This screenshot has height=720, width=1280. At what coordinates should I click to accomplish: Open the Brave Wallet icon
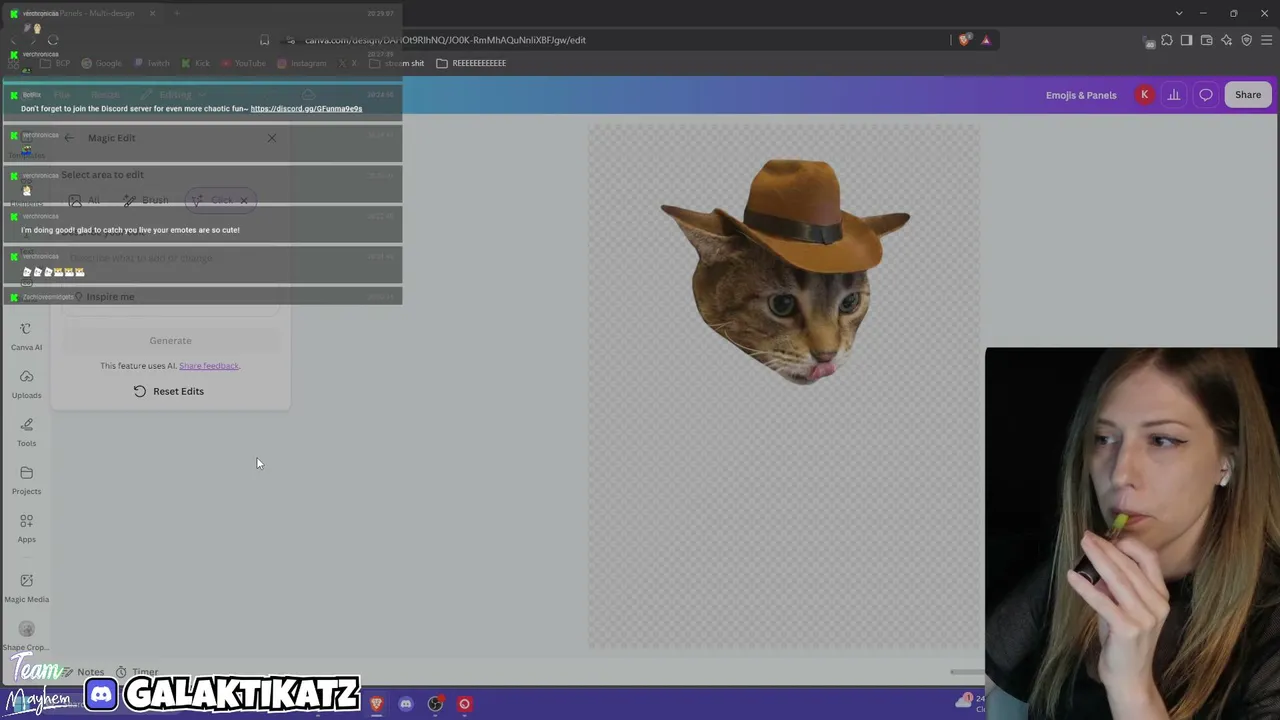[1206, 40]
